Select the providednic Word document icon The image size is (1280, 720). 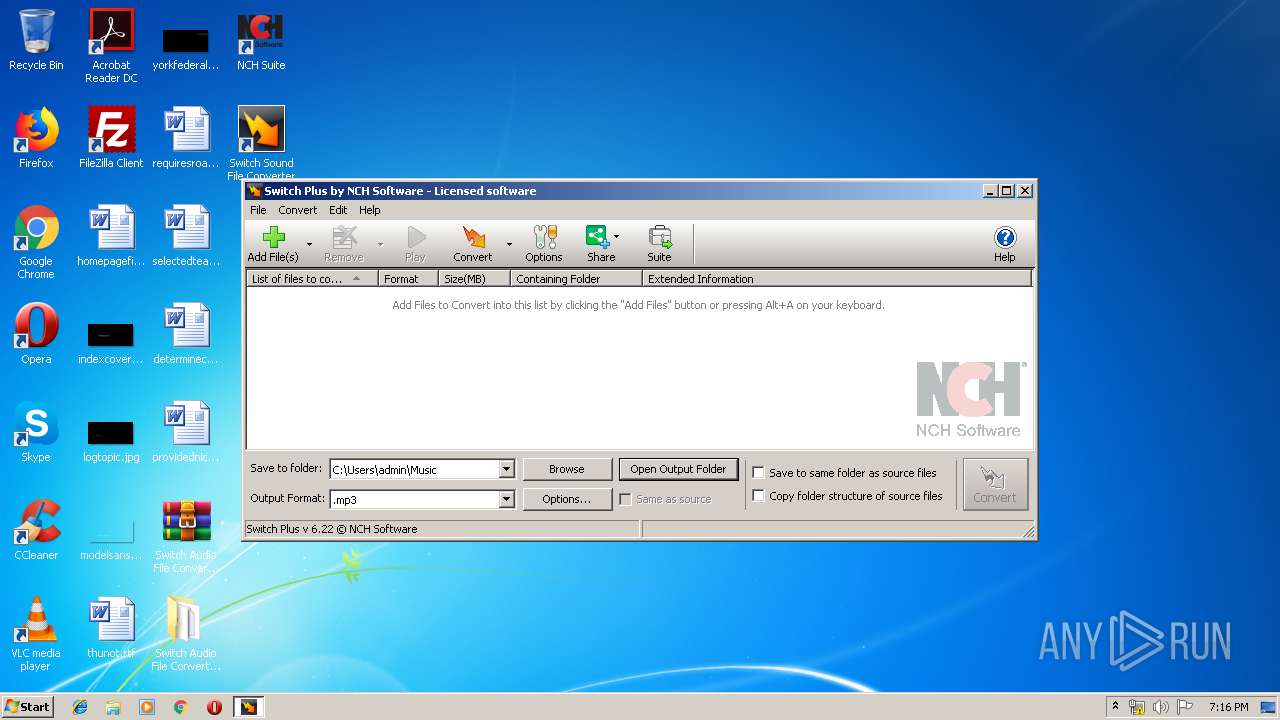pos(186,432)
